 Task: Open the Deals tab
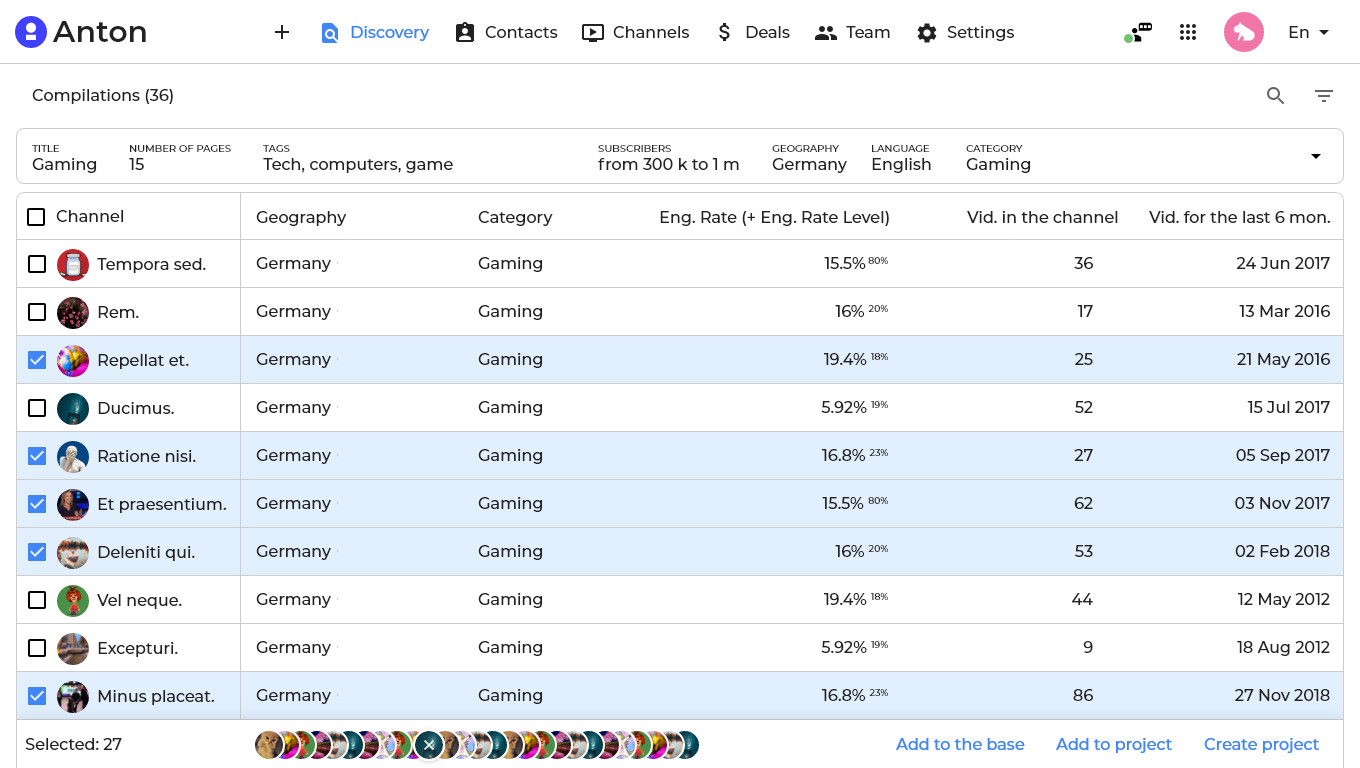(753, 32)
